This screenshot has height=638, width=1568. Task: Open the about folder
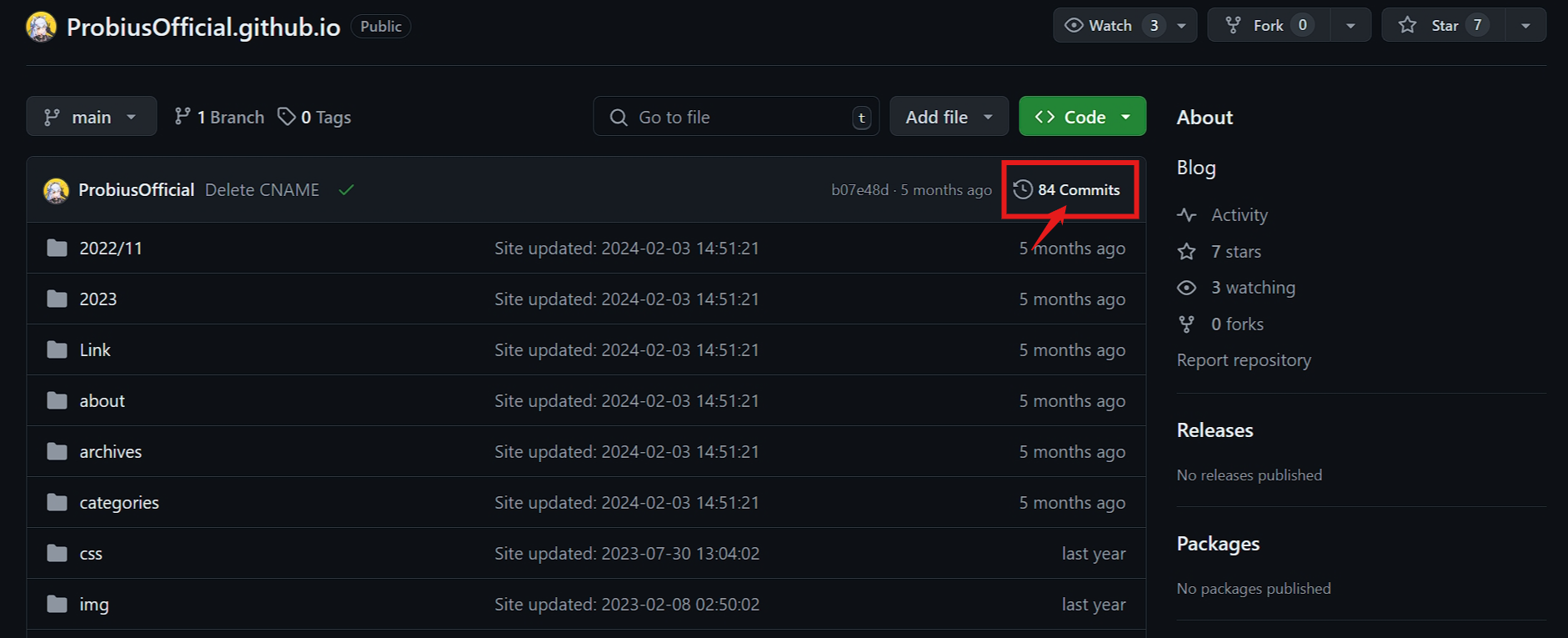[x=103, y=401]
